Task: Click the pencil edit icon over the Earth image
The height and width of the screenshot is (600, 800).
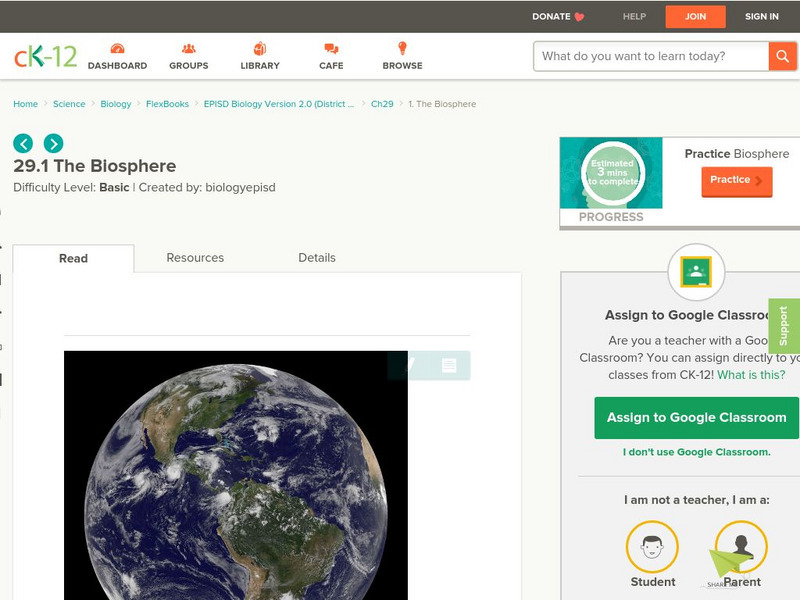Action: point(410,365)
